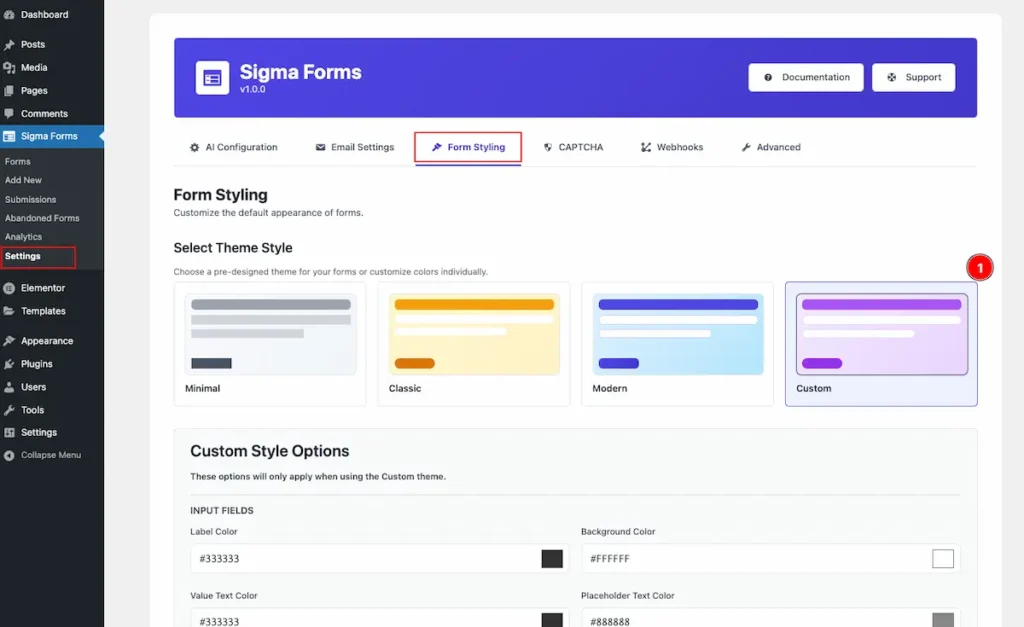Click the Templates folder icon

tap(9, 311)
